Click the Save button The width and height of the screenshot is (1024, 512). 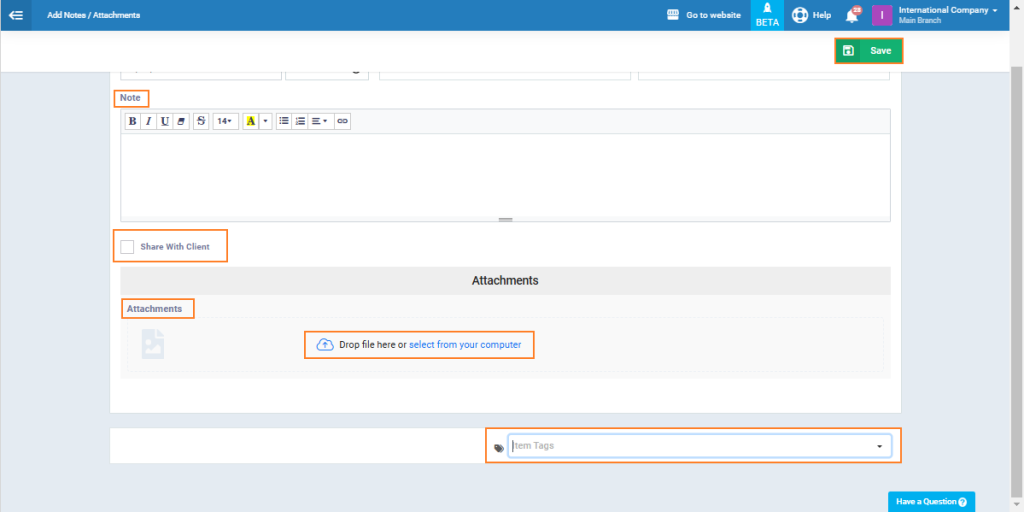point(869,50)
